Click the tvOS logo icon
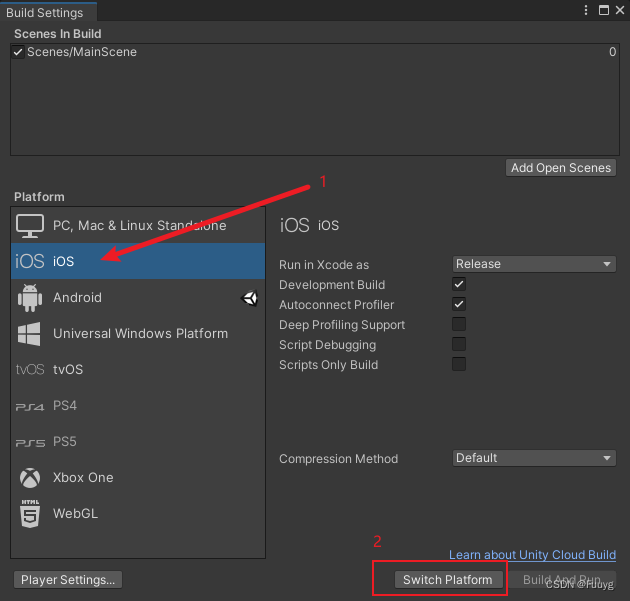 tap(30, 369)
